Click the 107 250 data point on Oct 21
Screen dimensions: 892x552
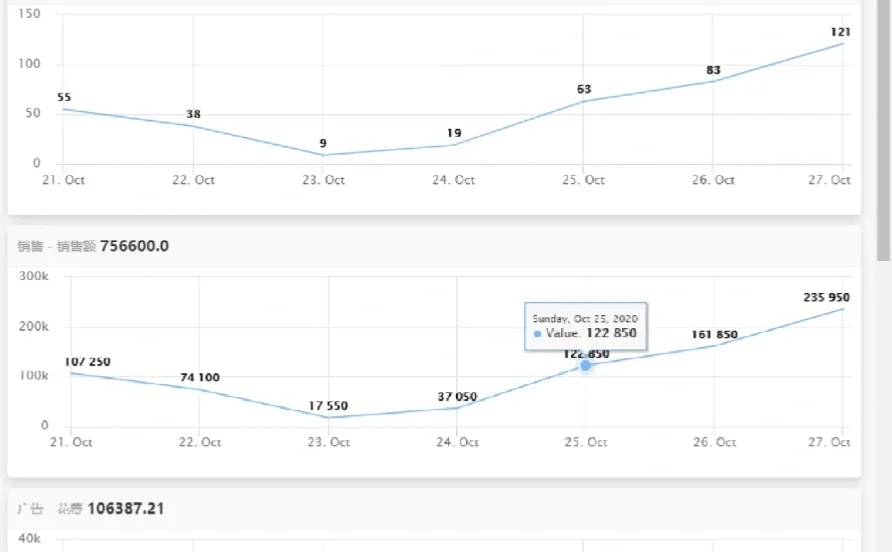71,373
